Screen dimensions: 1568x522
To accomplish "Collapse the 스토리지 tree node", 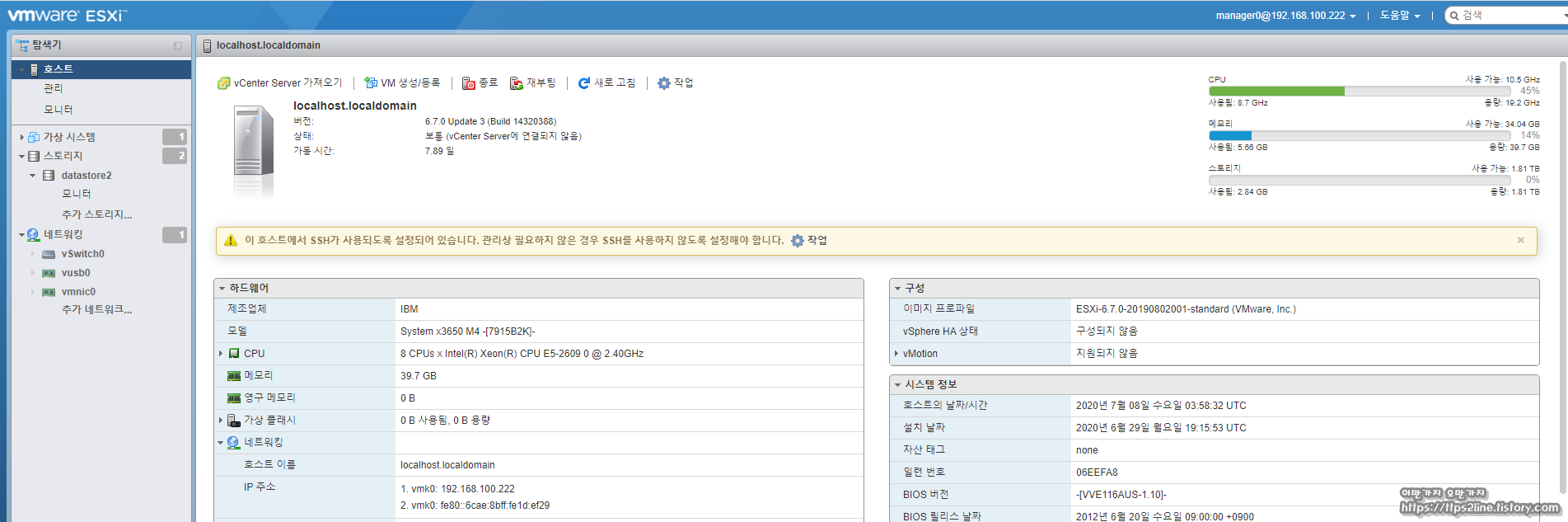I will coord(21,156).
